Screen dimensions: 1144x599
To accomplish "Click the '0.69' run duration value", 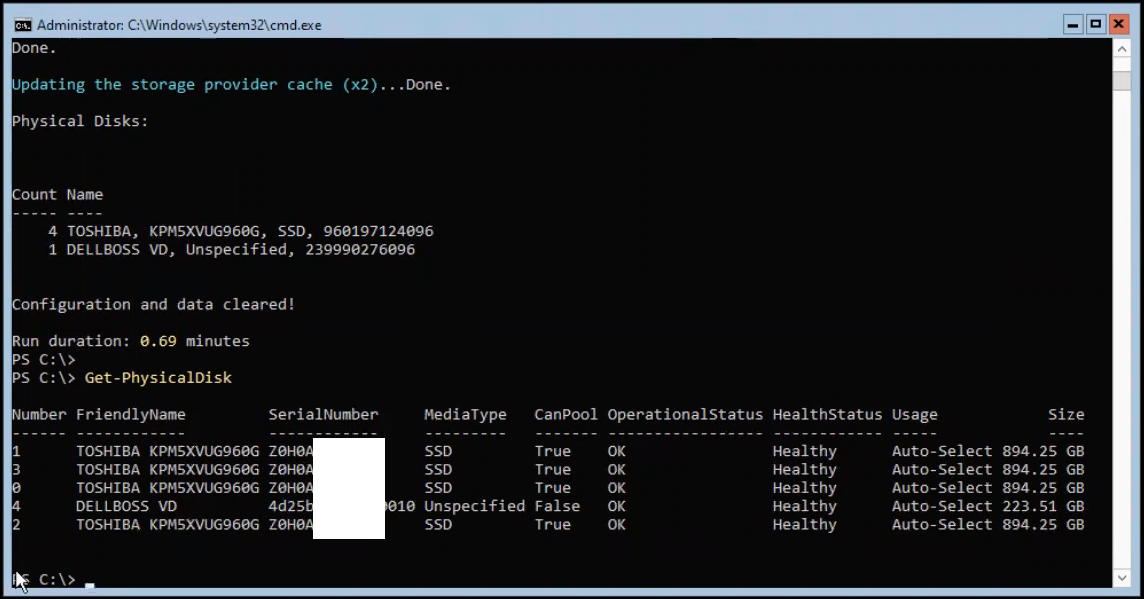I will click(158, 341).
